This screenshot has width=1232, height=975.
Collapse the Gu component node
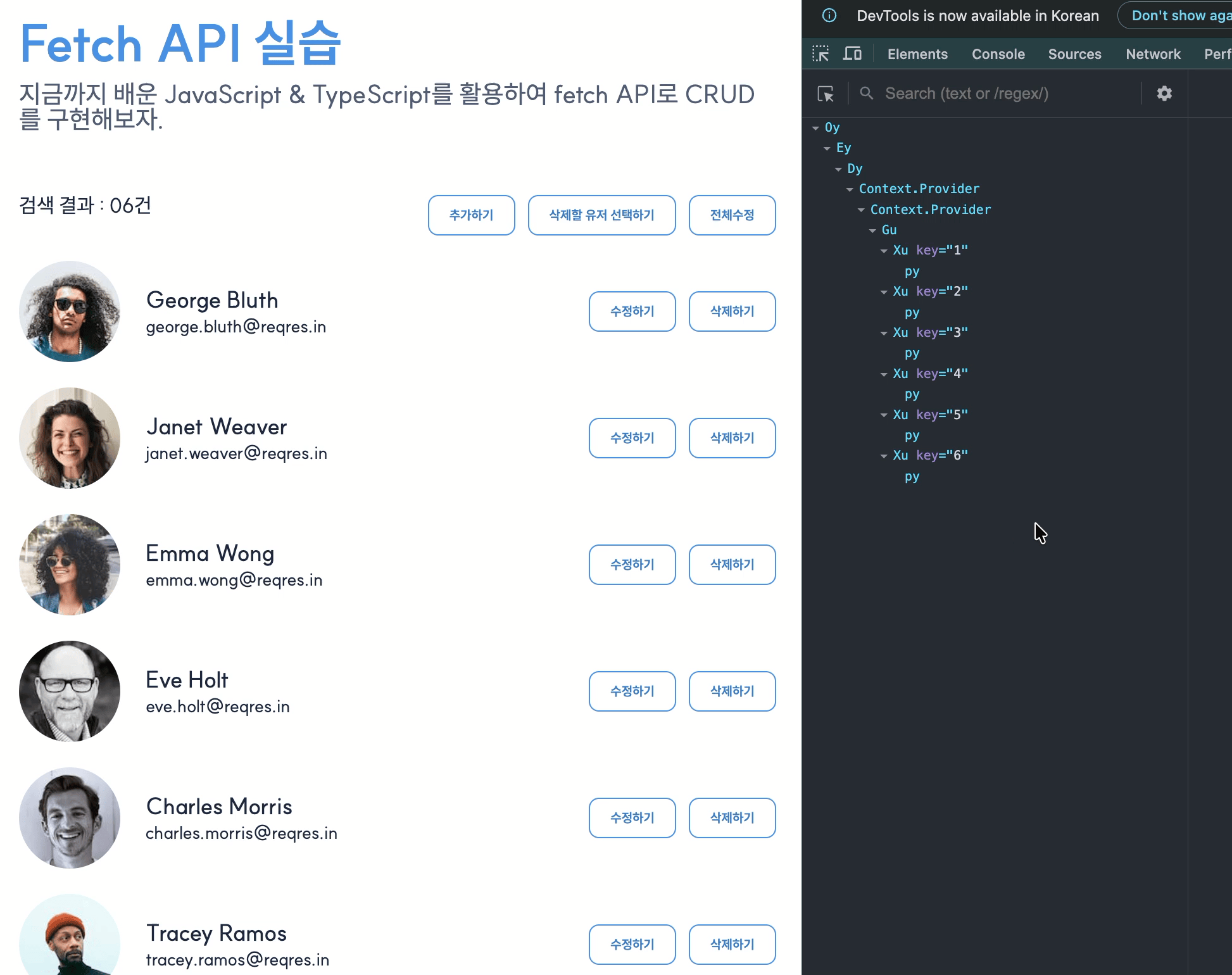[872, 230]
